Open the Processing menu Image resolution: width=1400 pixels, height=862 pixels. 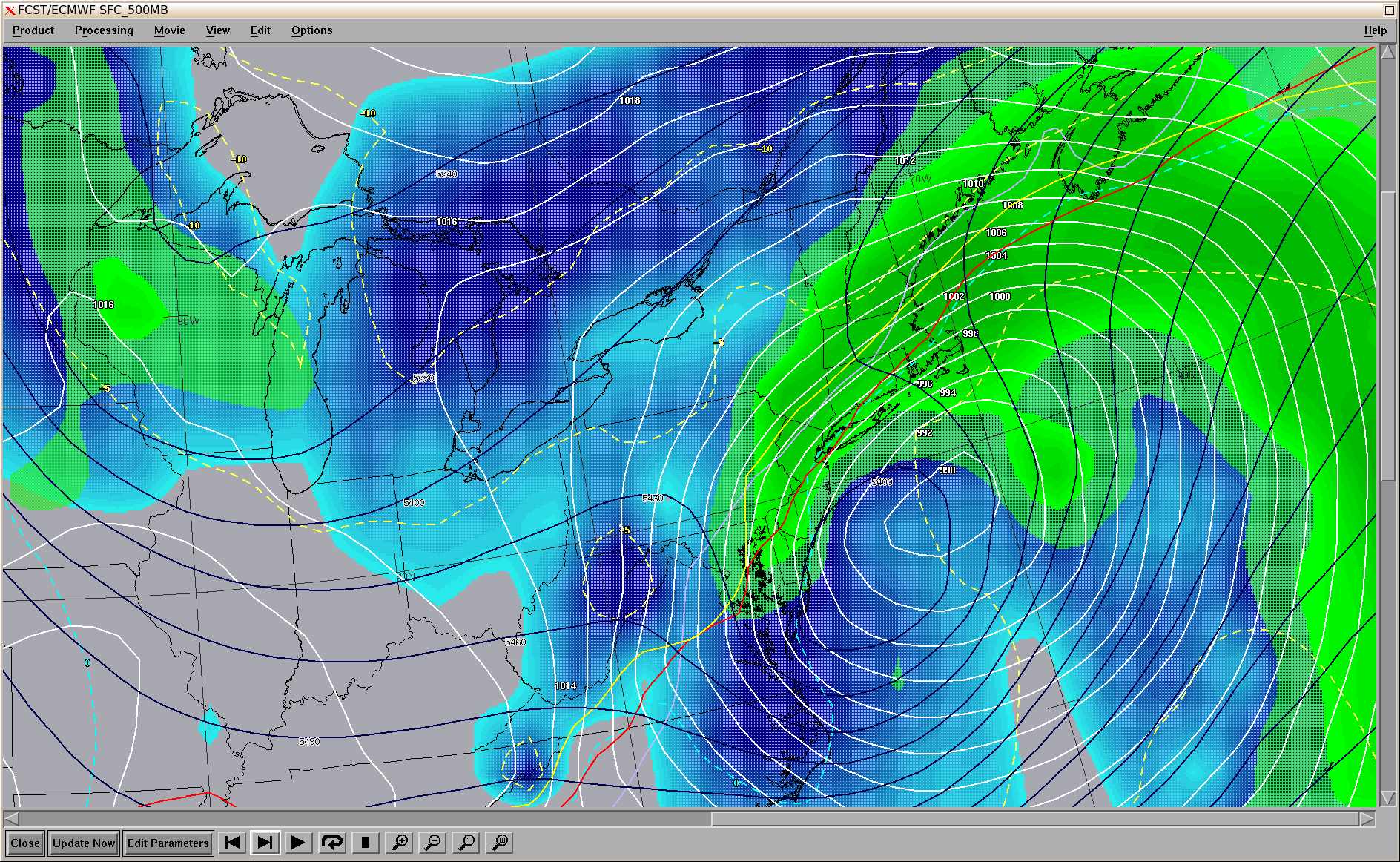[104, 30]
